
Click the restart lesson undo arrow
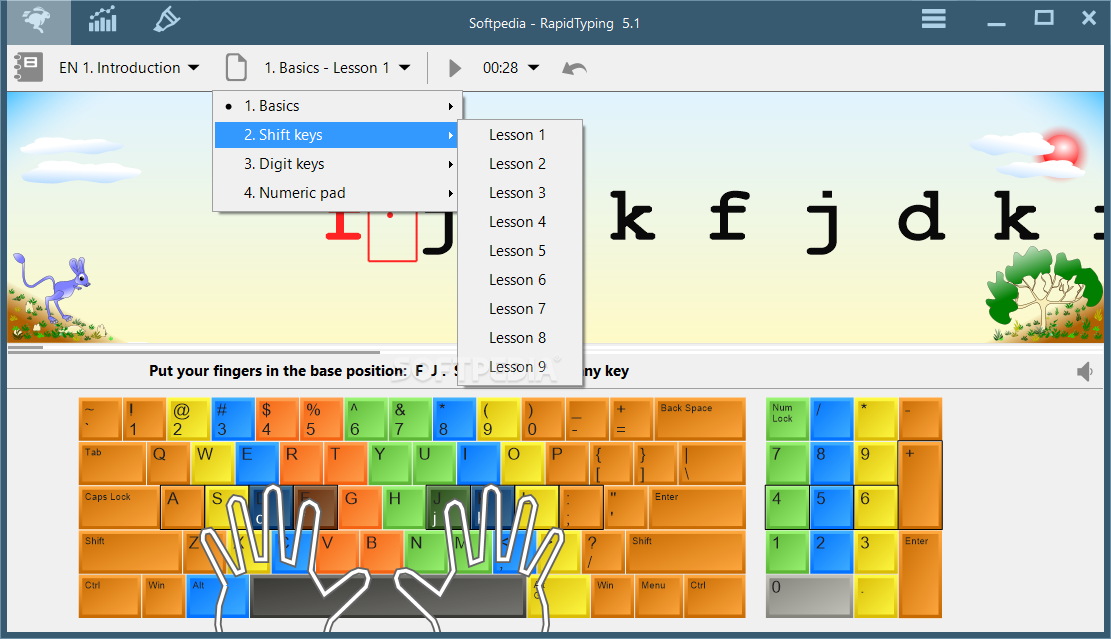click(x=574, y=68)
